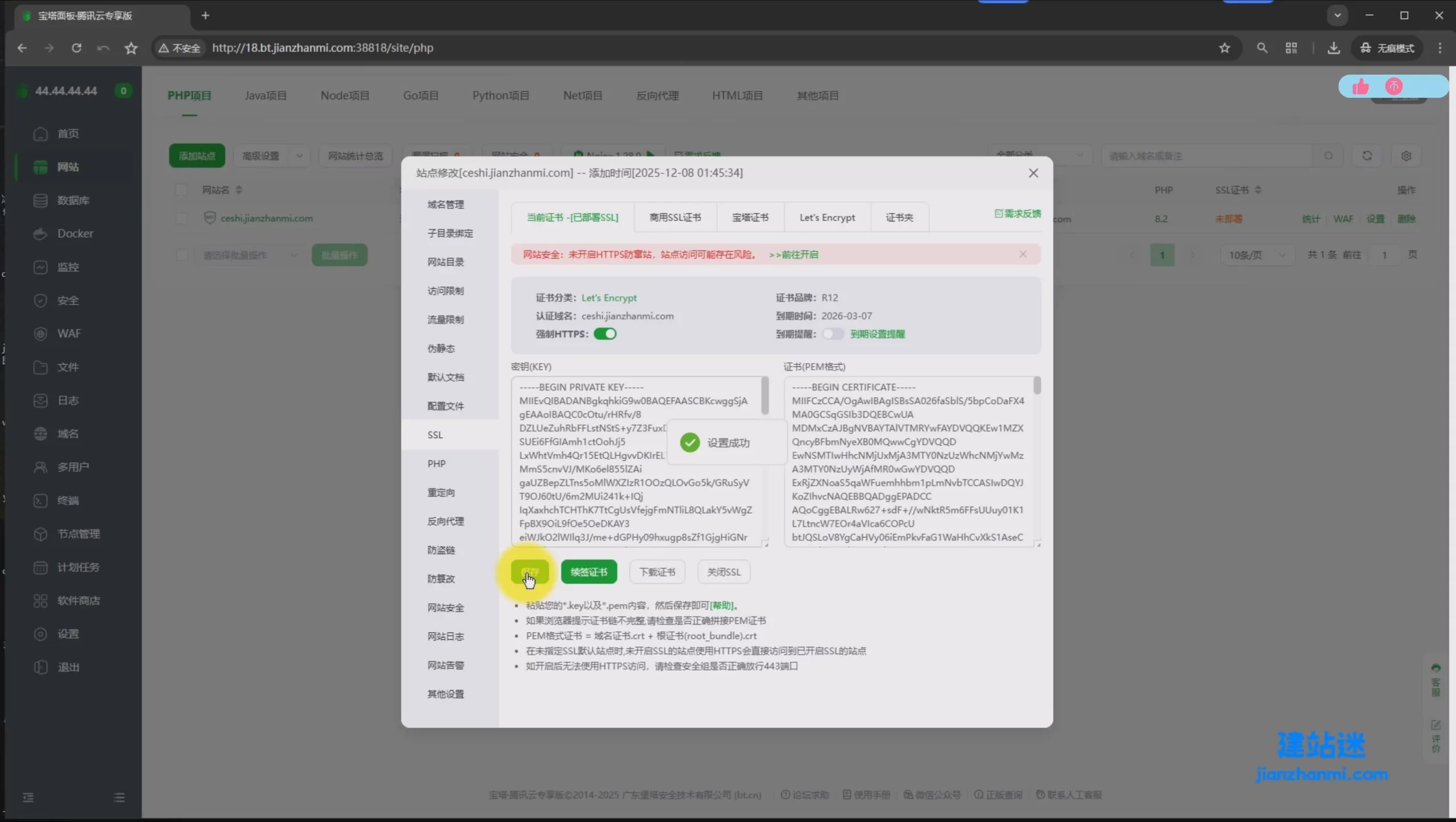This screenshot has width=1456, height=822.
Task: Click the browser download icon
Action: click(x=1333, y=48)
